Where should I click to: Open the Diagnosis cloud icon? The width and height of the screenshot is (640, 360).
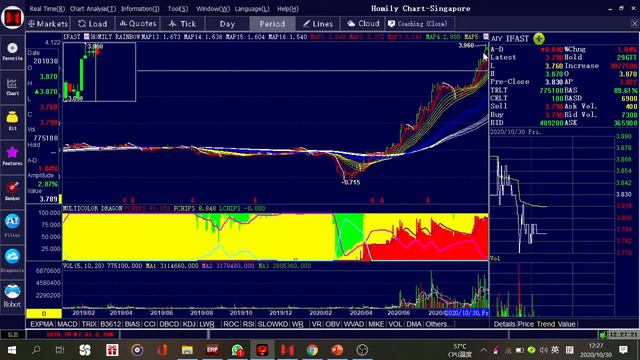pyautogui.click(x=12, y=260)
